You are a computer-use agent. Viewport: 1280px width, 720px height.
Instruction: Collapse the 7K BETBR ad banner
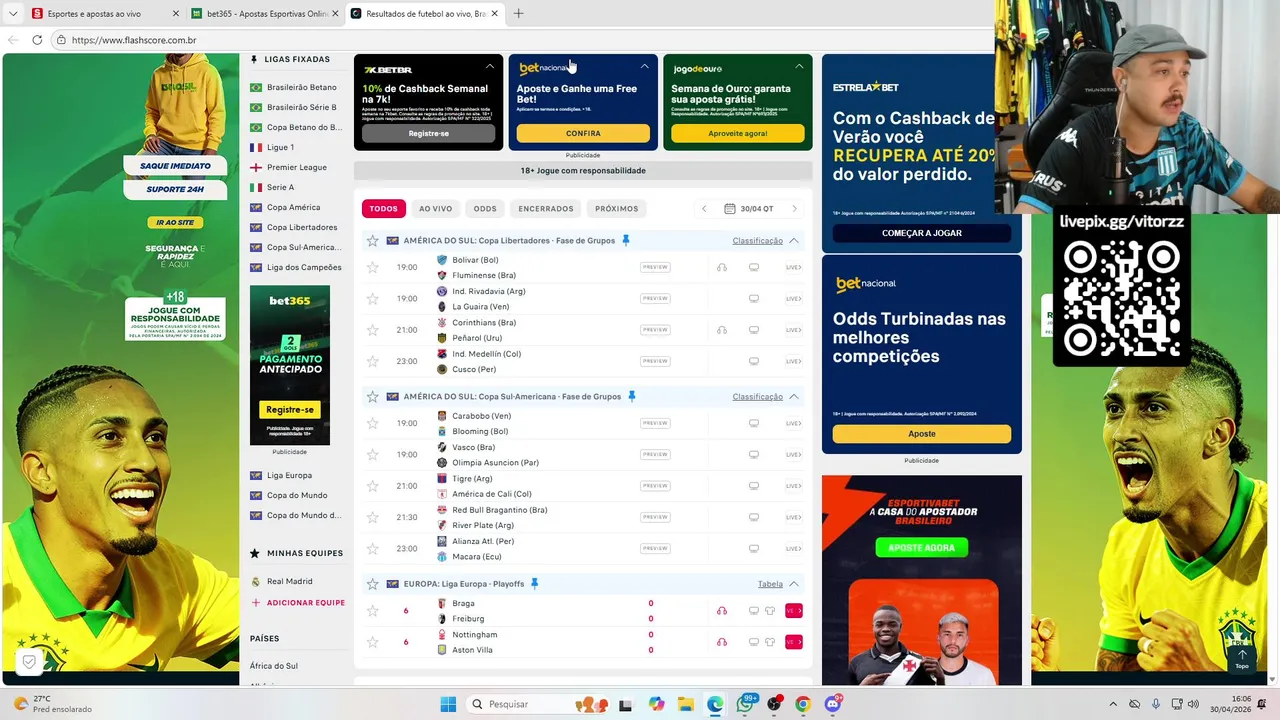click(490, 66)
